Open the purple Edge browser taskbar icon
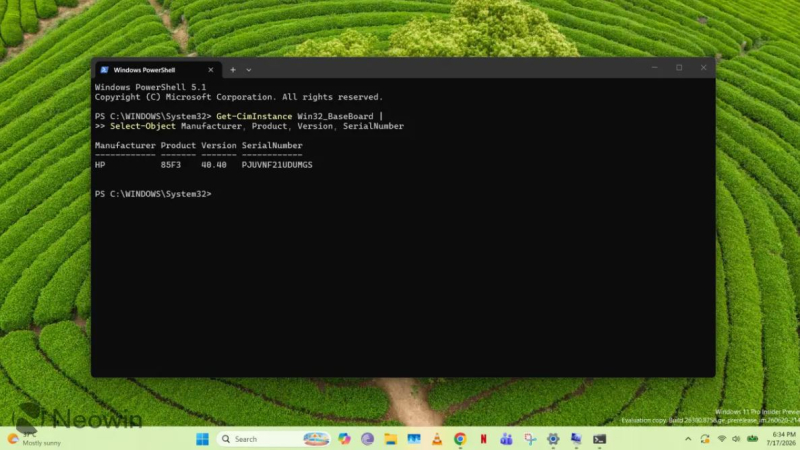 click(367, 439)
